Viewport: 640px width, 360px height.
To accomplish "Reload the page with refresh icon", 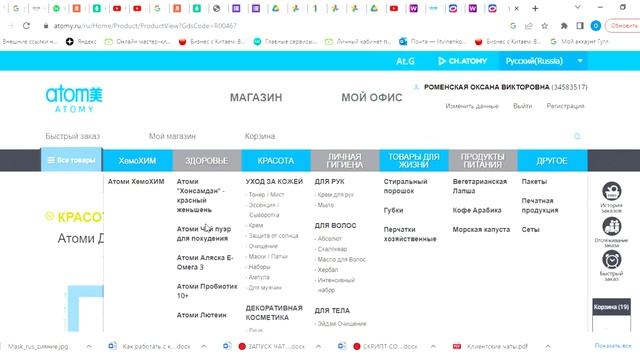I will [x=27, y=25].
